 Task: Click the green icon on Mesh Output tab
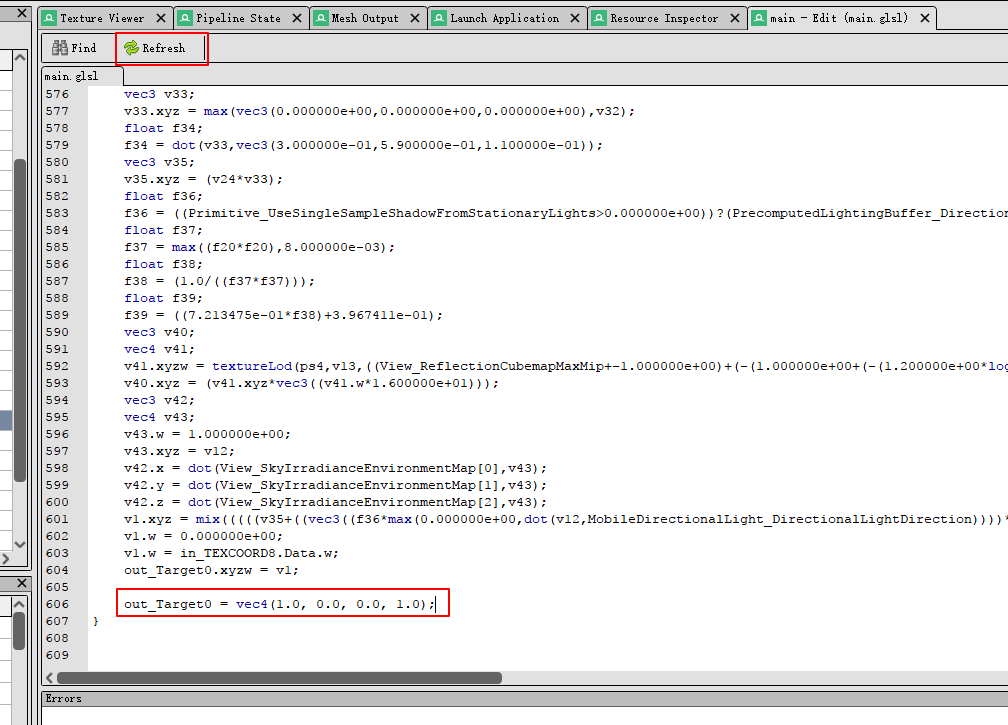point(320,17)
